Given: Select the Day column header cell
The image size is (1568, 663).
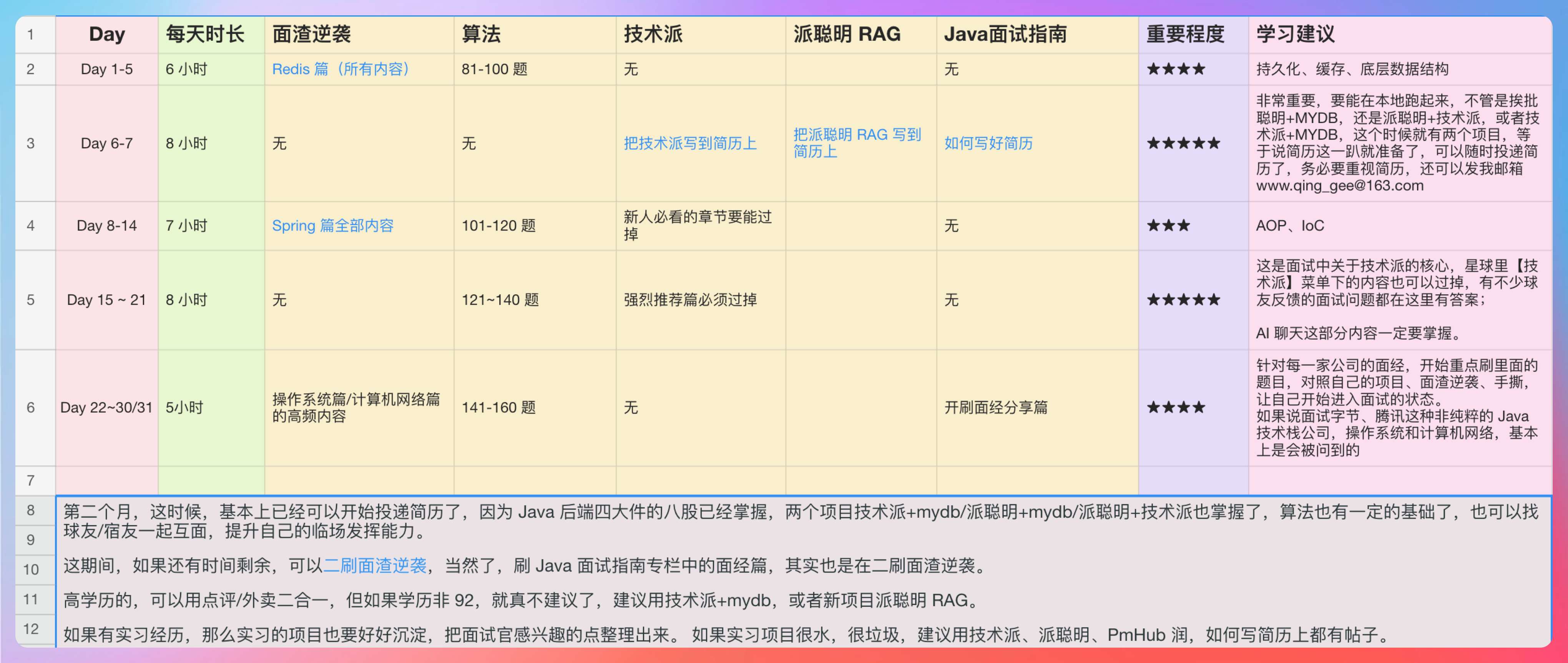Looking at the screenshot, I should (106, 34).
